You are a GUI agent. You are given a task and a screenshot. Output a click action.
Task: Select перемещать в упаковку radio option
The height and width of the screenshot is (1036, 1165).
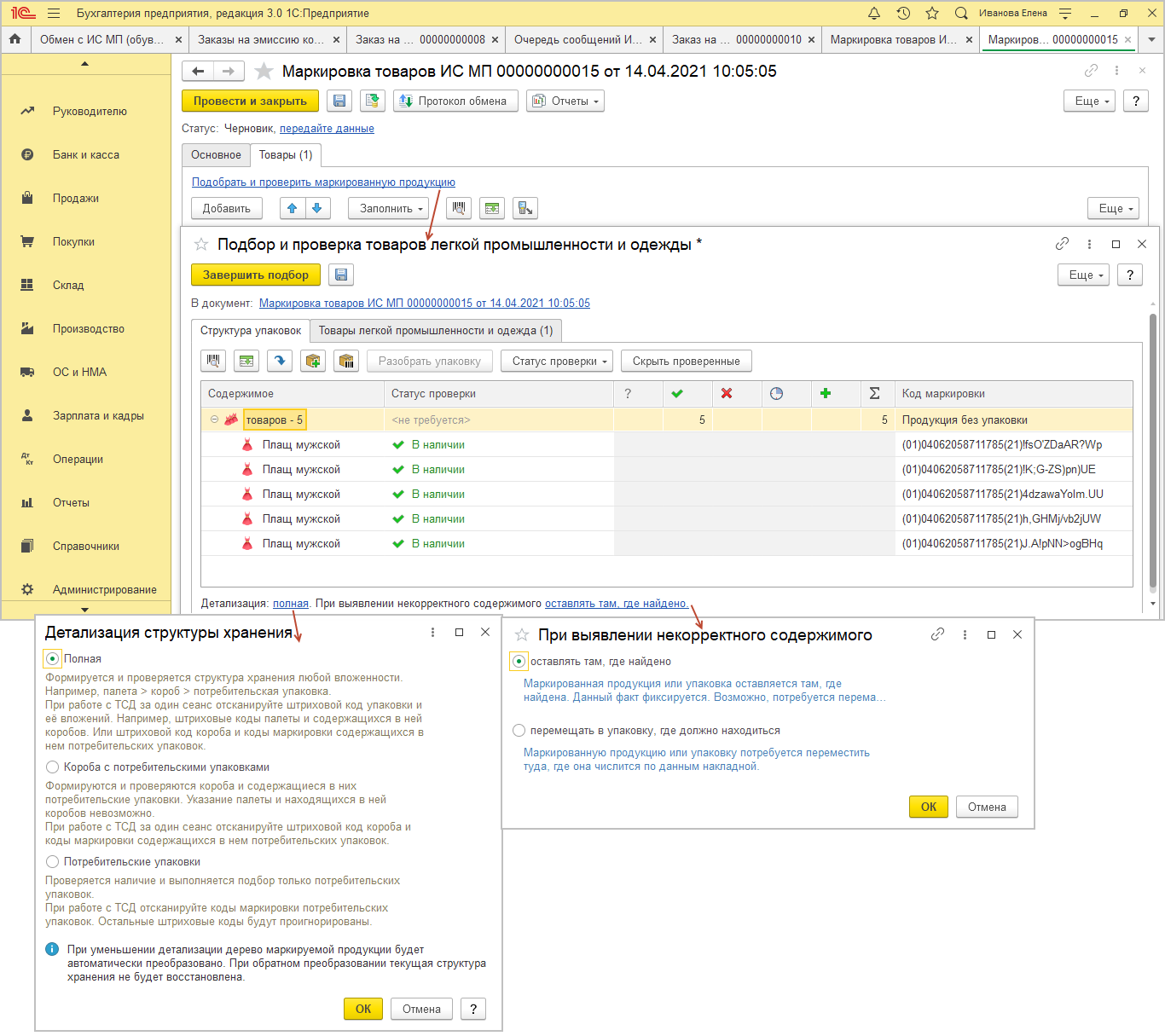coord(519,730)
